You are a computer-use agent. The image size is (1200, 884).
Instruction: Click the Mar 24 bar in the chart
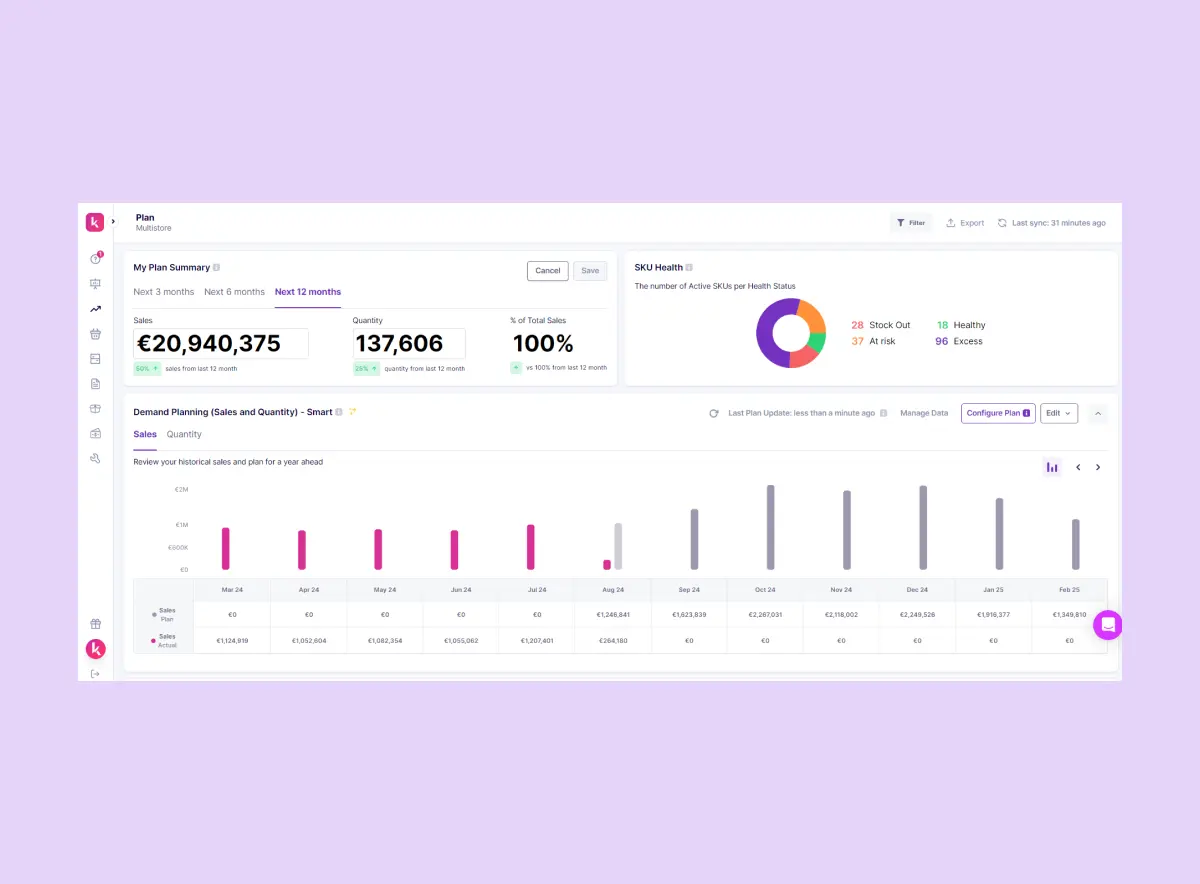226,549
